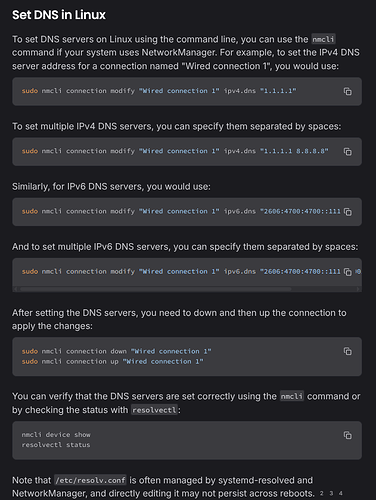Click the inline nmcli code in the first paragraph
376x500 pixels.
pyautogui.click(x=323, y=39)
